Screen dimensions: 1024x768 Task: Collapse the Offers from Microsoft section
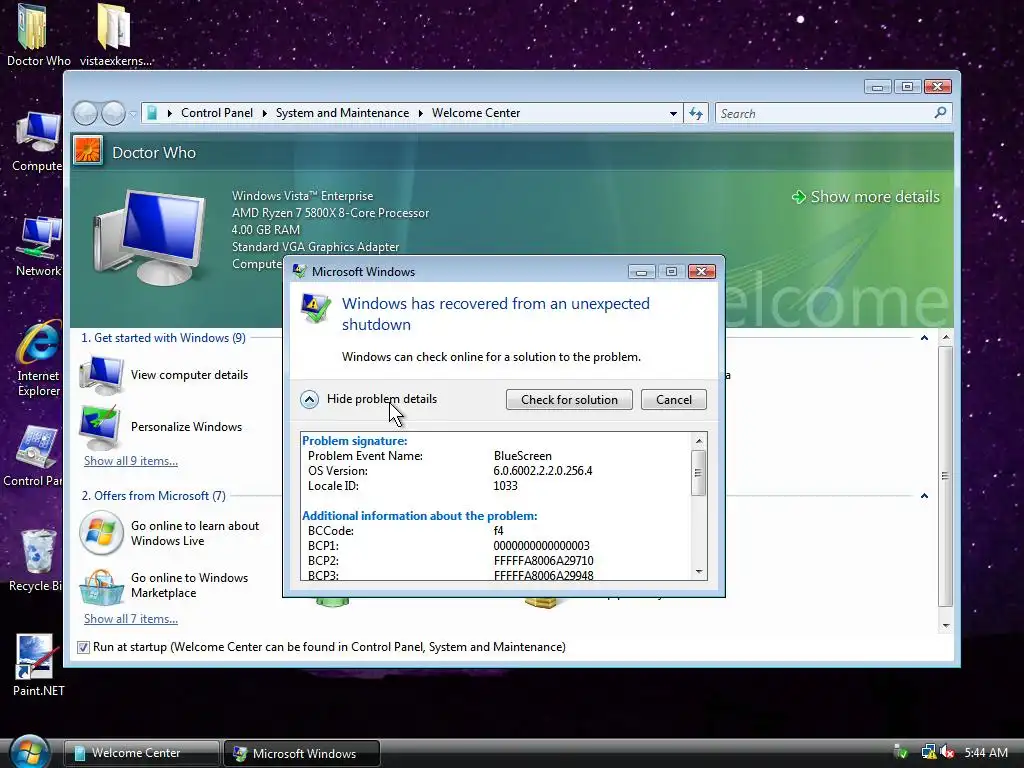924,496
